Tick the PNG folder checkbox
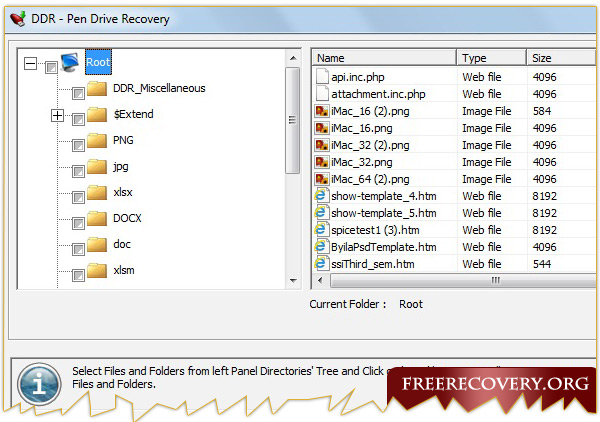 (x=78, y=145)
